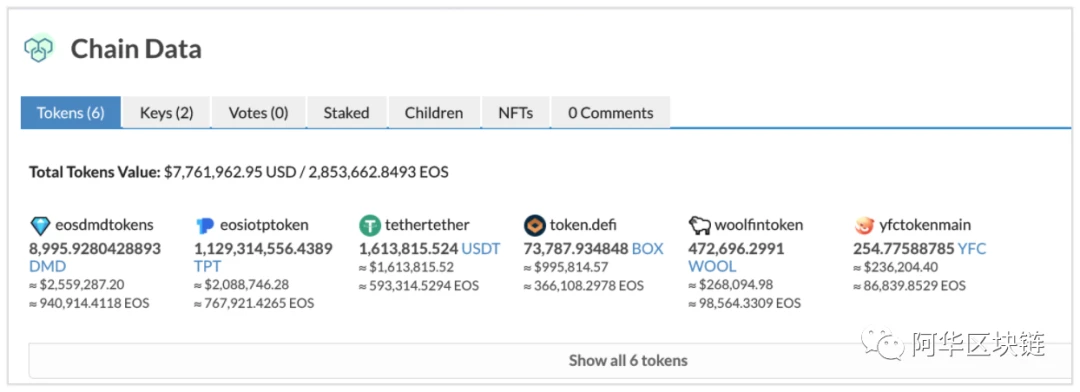Click the Chain Data hexagon logo icon
The width and height of the screenshot is (1080, 392).
click(x=39, y=48)
